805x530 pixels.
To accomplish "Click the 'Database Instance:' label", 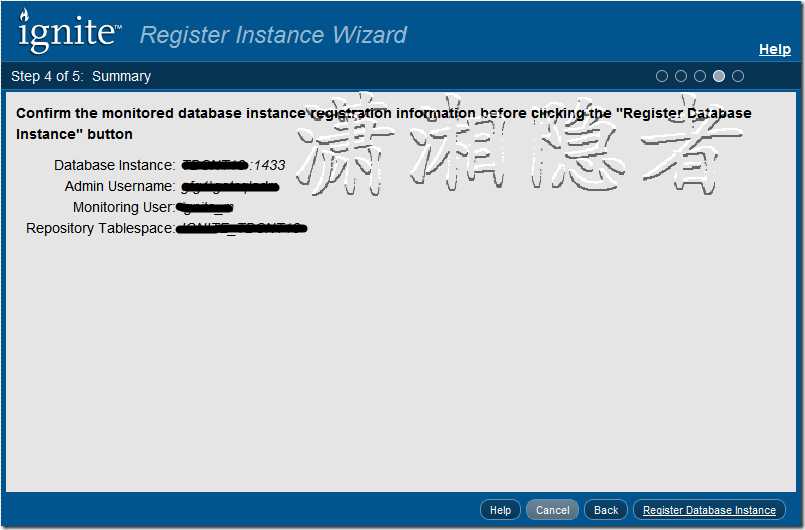I will (114, 165).
